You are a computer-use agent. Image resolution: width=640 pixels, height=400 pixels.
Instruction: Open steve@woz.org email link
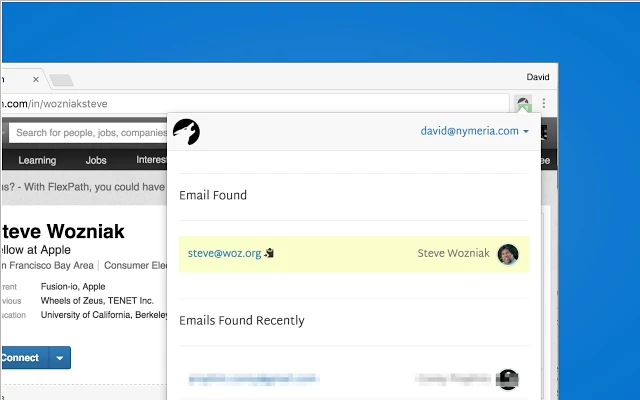point(224,253)
